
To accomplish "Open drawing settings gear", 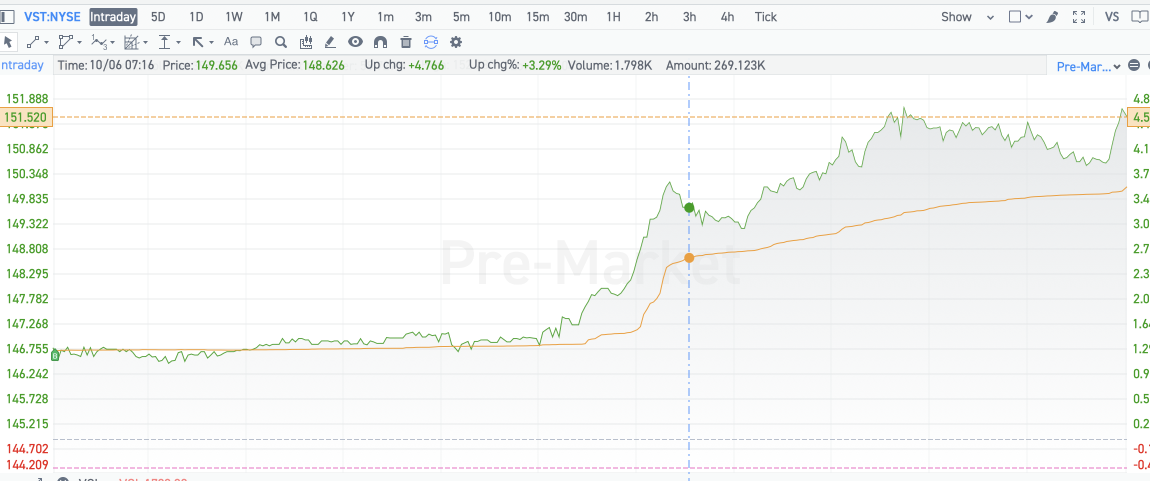I will pos(456,42).
